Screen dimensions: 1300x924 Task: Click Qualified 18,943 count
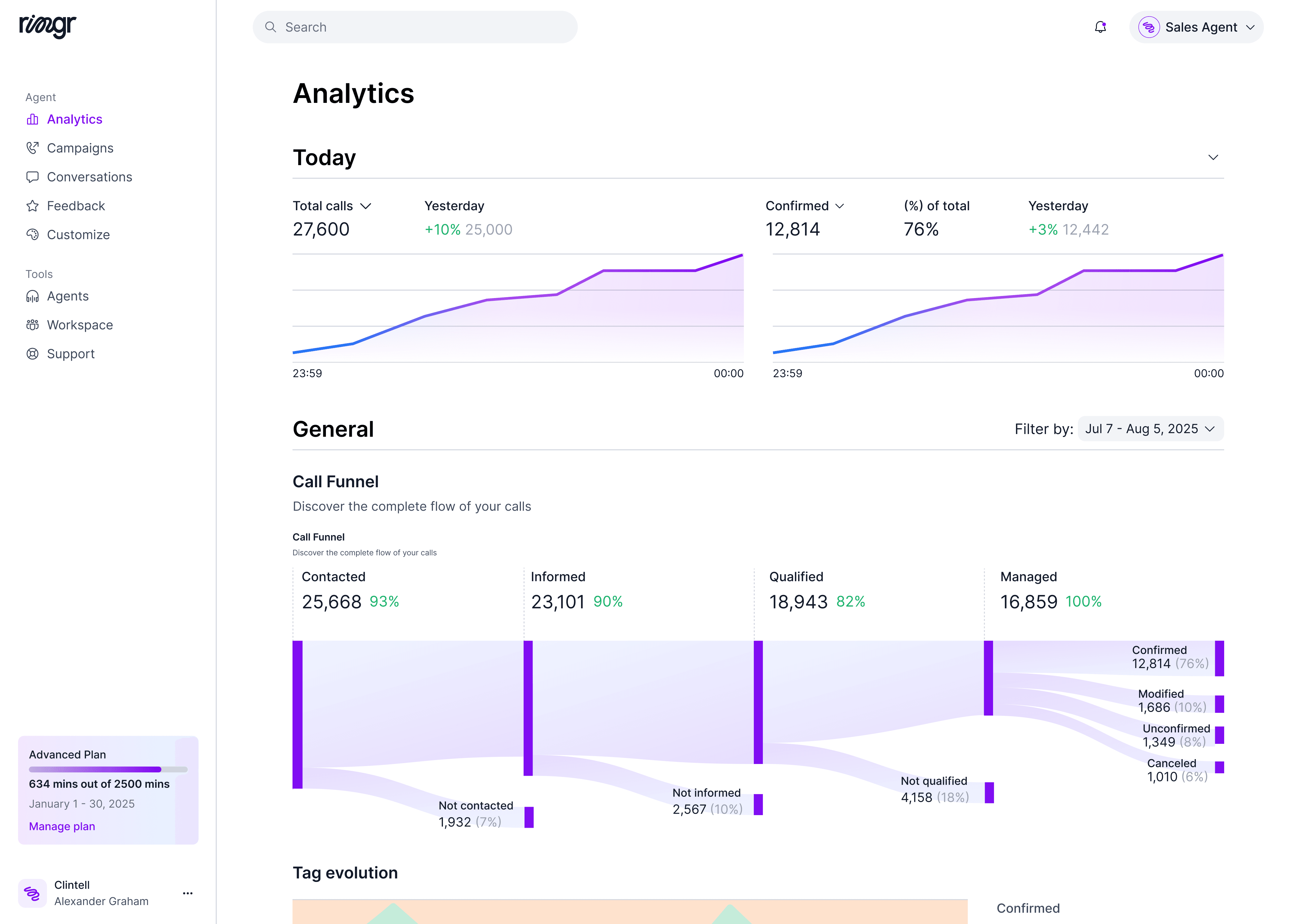pos(798,602)
